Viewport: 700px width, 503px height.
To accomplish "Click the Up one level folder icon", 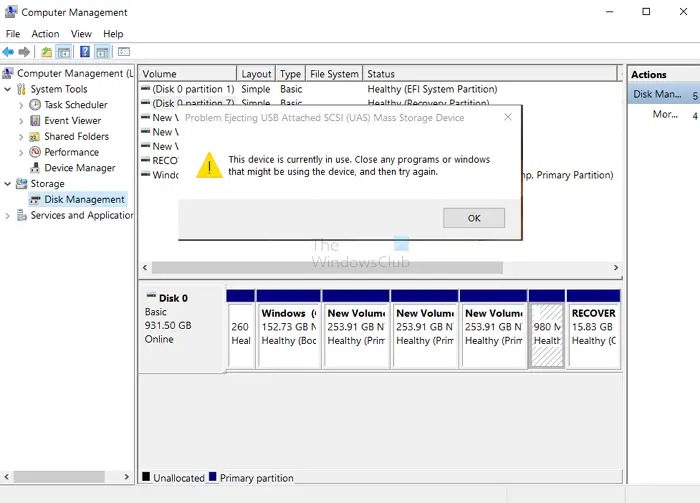I will [x=46, y=52].
